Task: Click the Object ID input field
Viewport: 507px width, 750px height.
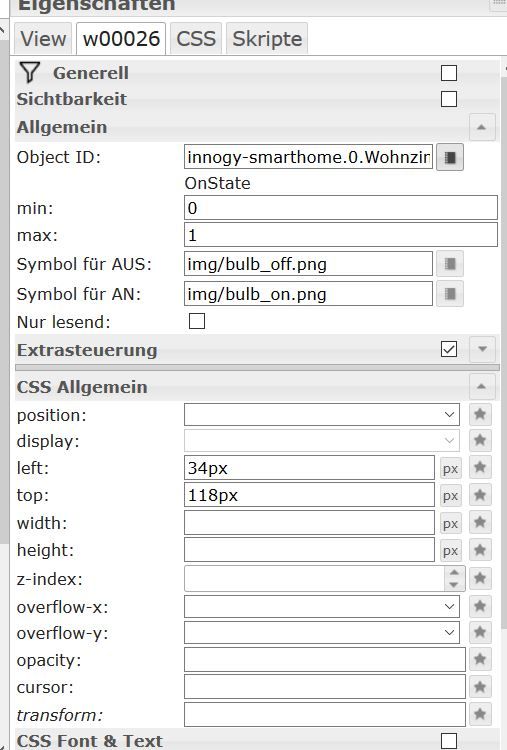Action: click(x=309, y=157)
